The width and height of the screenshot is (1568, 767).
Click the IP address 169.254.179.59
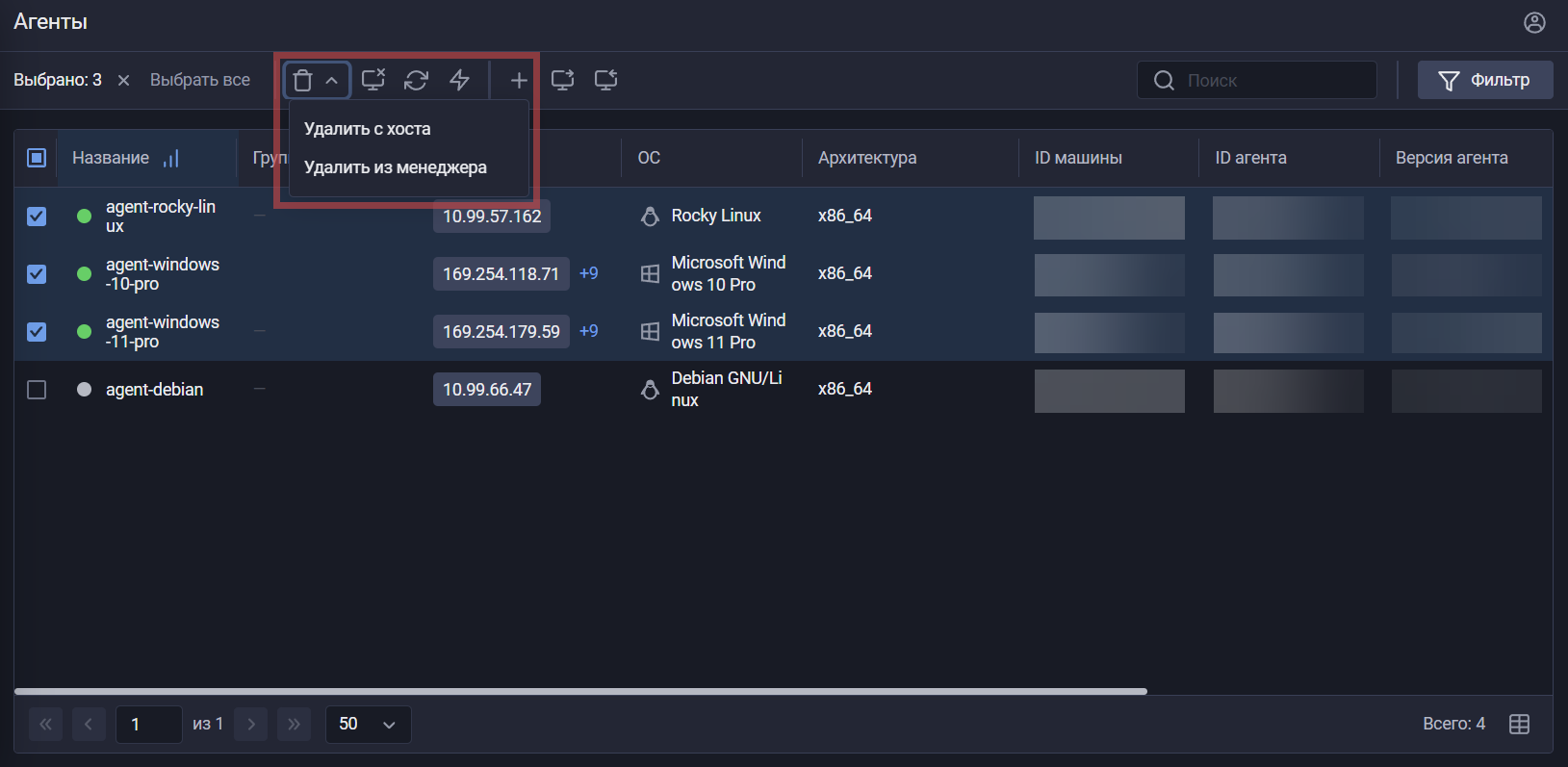(501, 332)
